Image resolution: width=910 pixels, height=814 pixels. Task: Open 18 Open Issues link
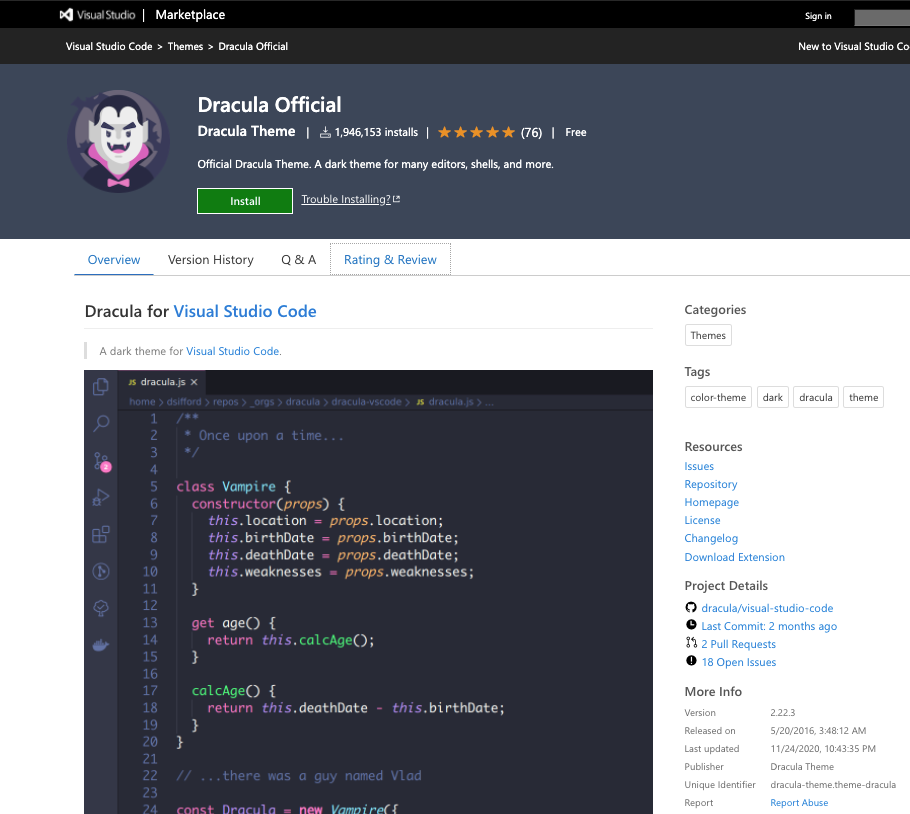[x=738, y=662]
